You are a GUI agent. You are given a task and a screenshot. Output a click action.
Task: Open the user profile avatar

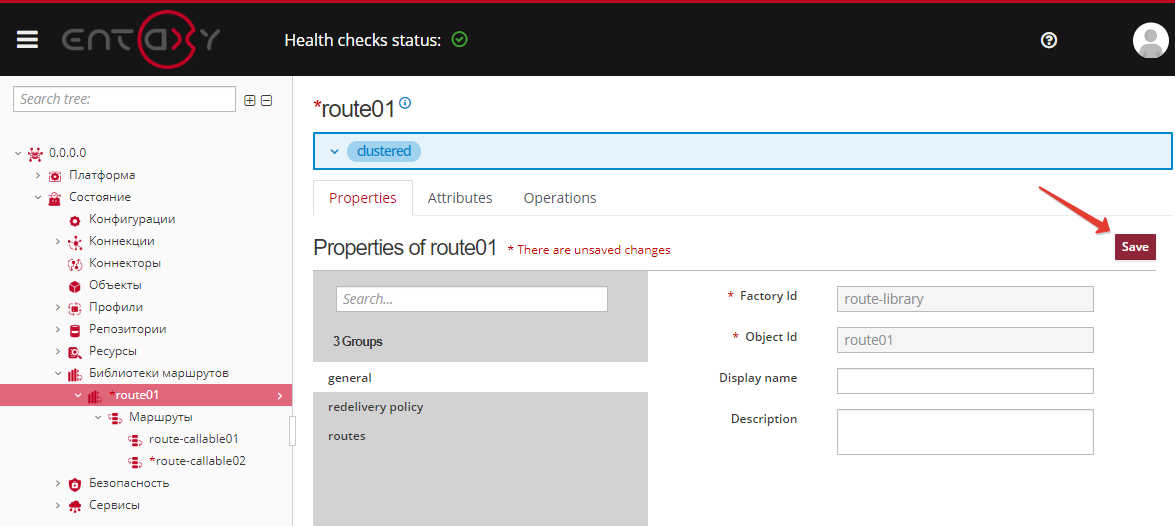pos(1150,40)
